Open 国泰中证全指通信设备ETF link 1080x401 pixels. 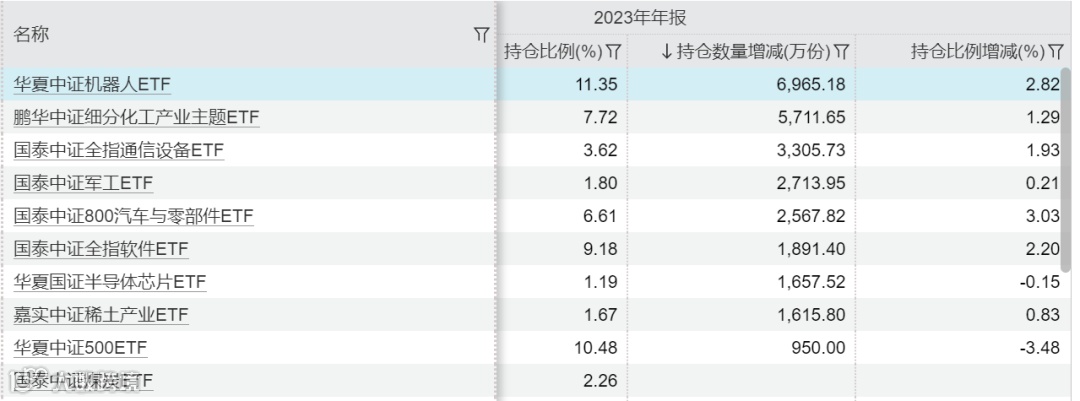[118, 151]
